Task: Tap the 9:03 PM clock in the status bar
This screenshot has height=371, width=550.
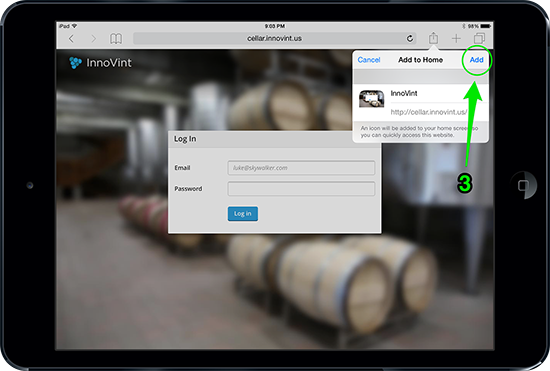Action: 275,26
